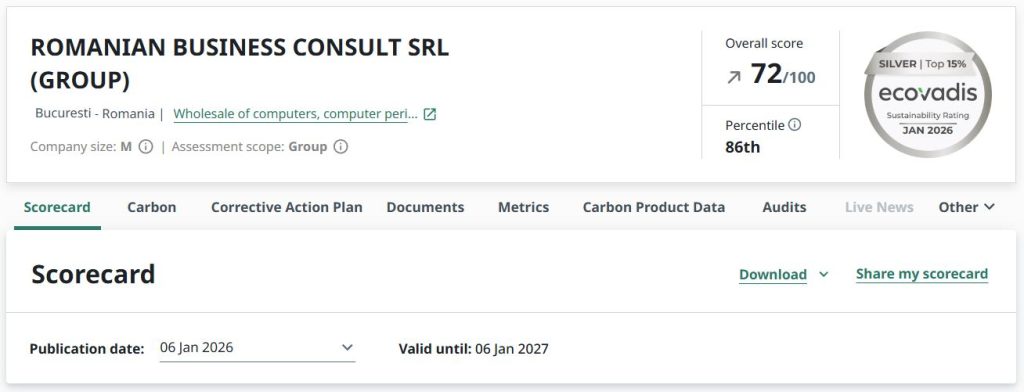The image size is (1024, 392).
Task: Click the info icon next to Company size
Action: pos(146,147)
